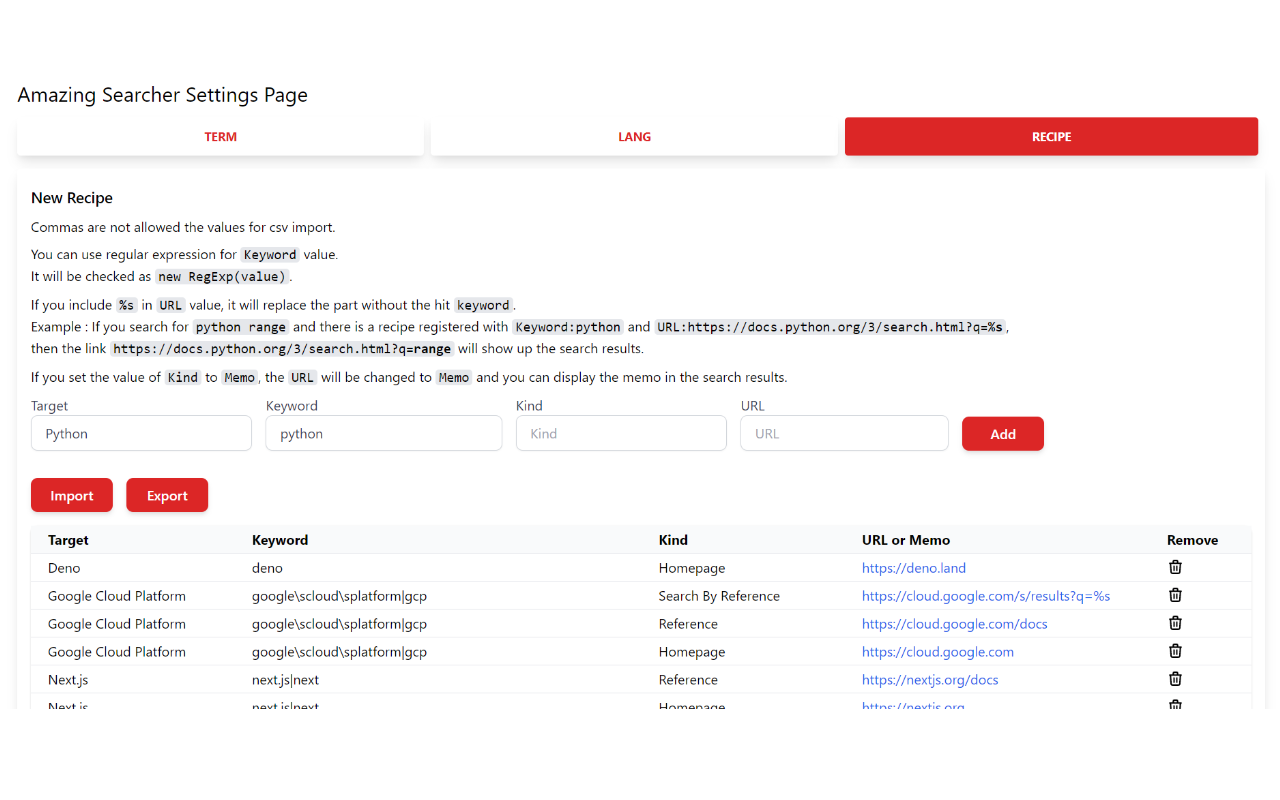Follow the https://cloud.google.com/docs link
The image size is (1280, 800).
[x=954, y=624]
